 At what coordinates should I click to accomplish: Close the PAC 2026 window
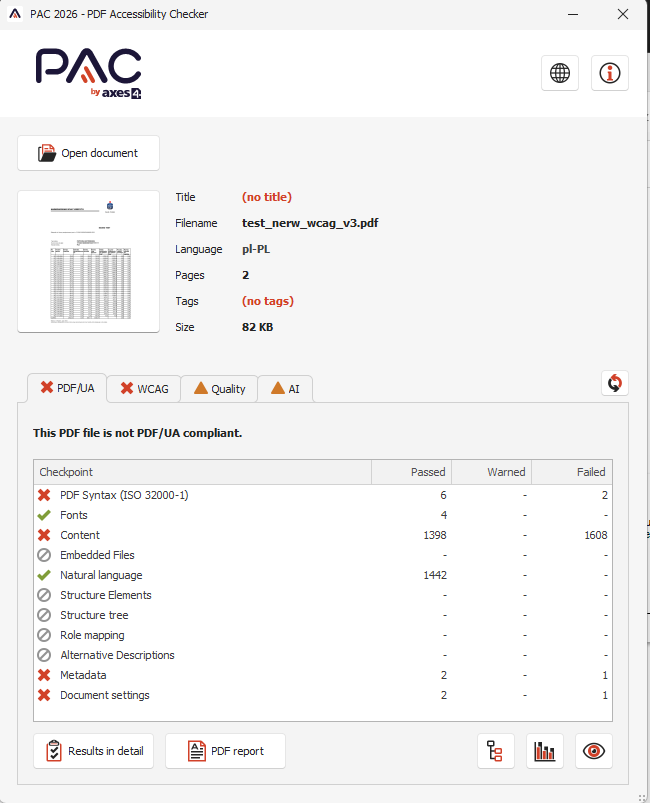pyautogui.click(x=623, y=14)
